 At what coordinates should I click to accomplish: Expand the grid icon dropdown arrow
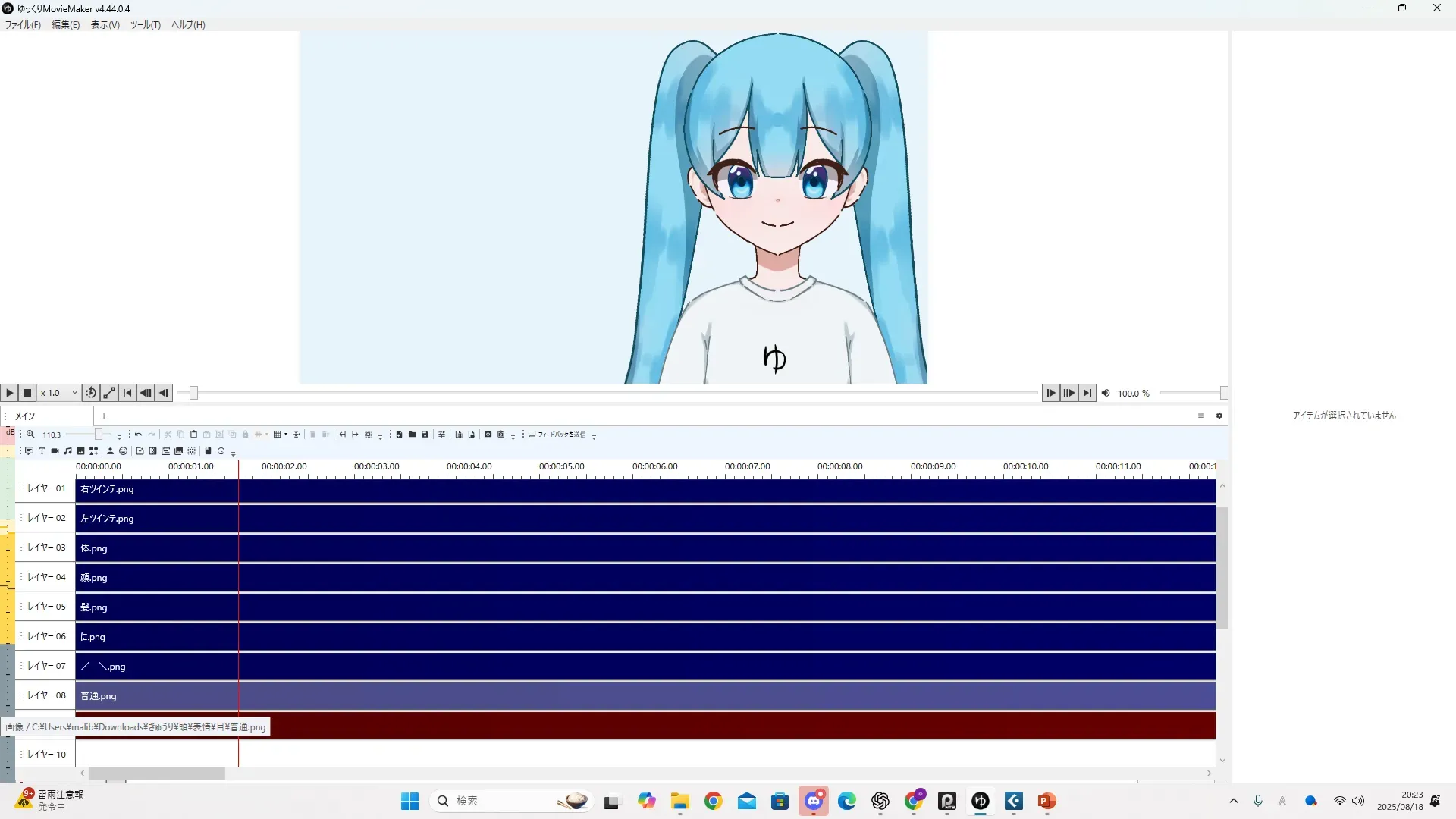[286, 435]
